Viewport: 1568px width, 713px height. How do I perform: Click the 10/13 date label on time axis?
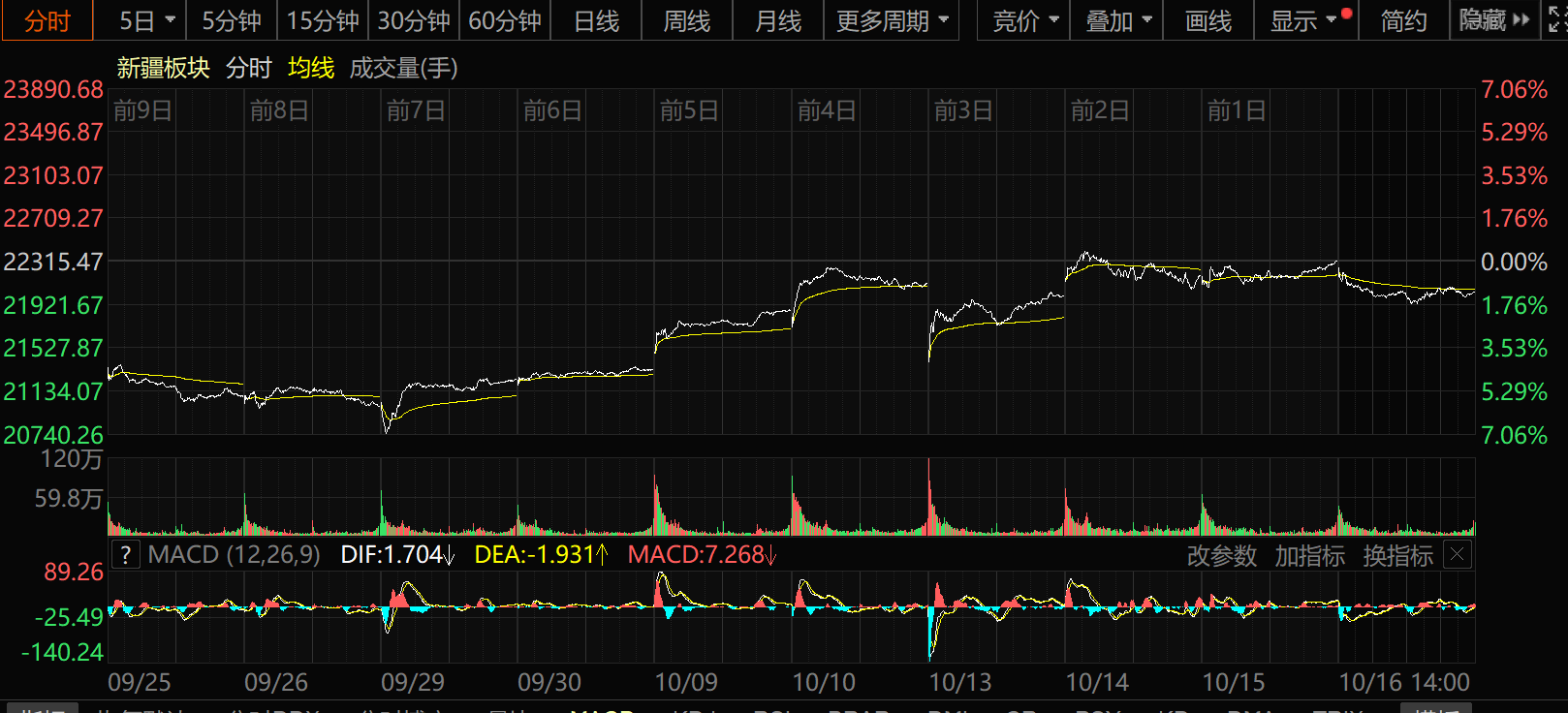pos(959,682)
